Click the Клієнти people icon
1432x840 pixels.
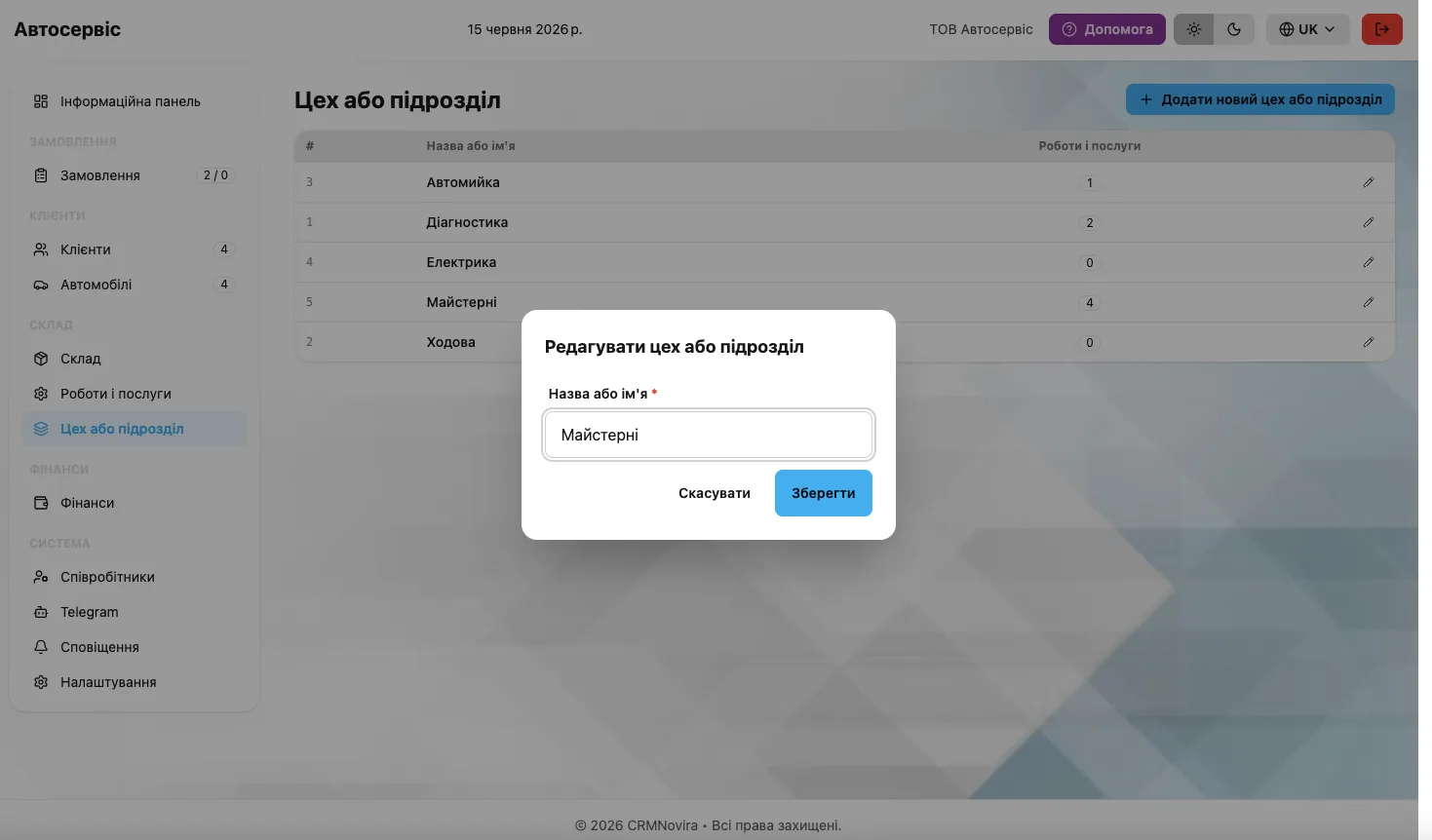pos(41,249)
